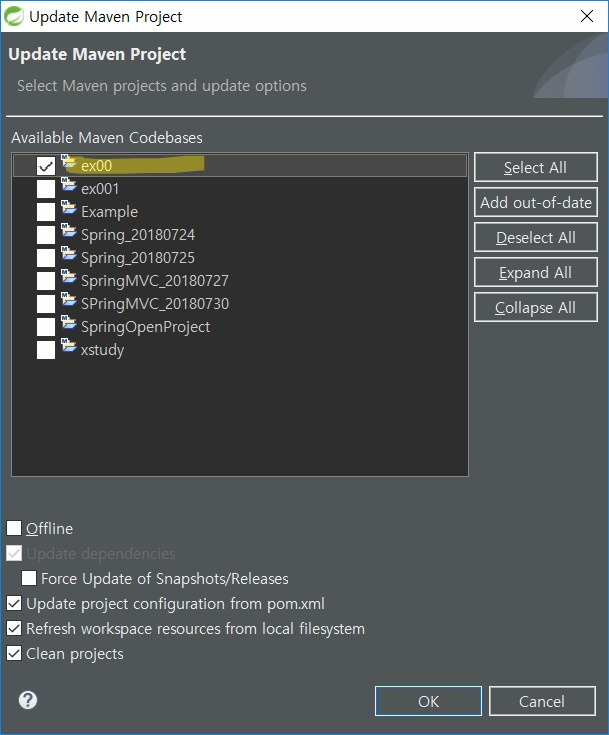Uncheck Update project configuration from pom.xml

(x=14, y=603)
